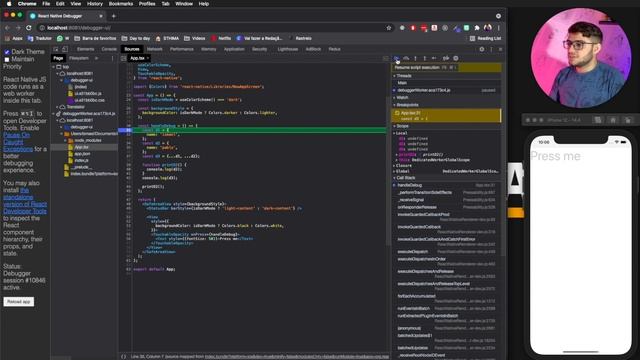Viewport: 640px width, 360px height.
Task: Disable the App.tsx:31 breakpoint checkbox
Action: (397, 113)
